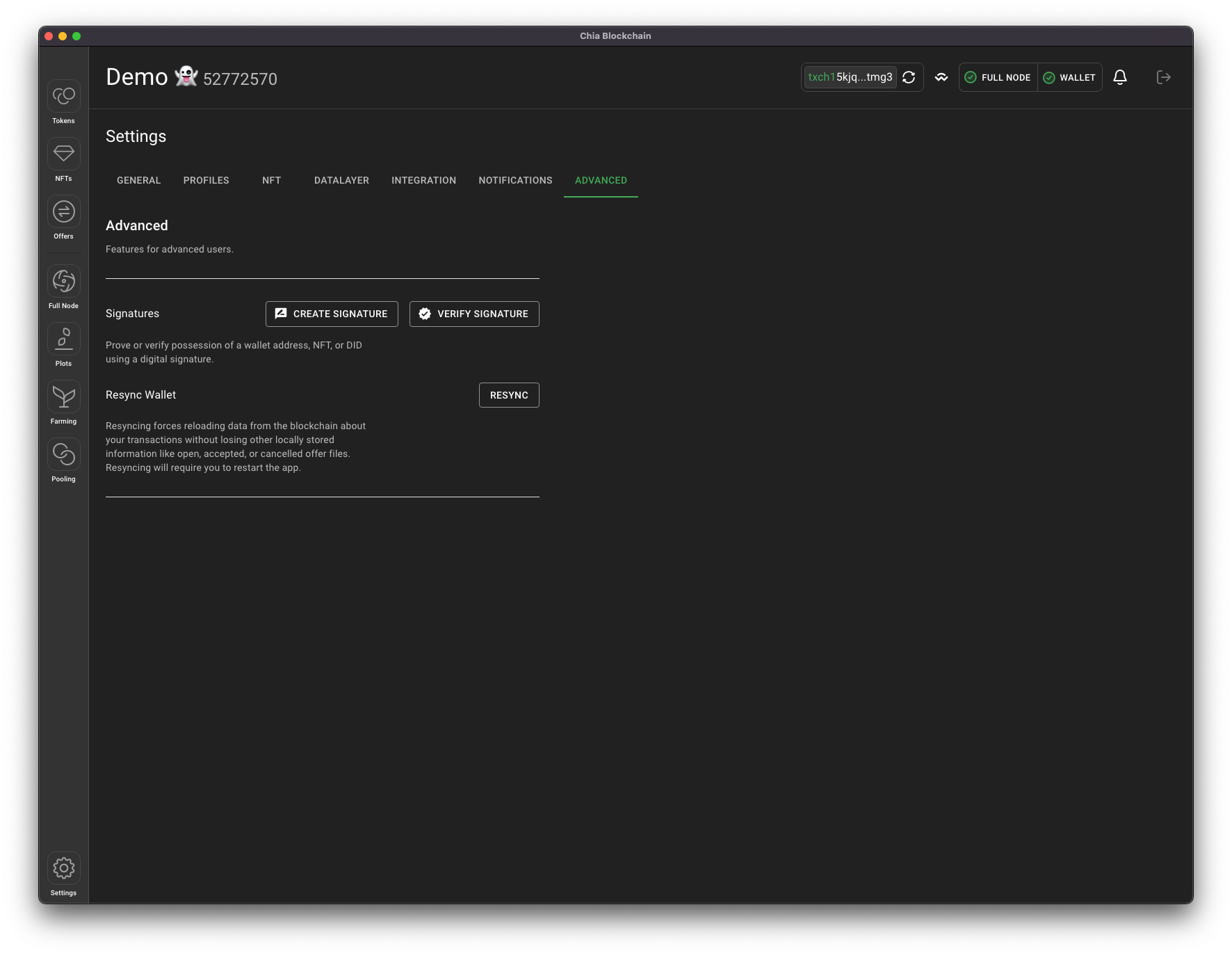
Task: Click the fingerprint 52772570
Action: (x=240, y=79)
